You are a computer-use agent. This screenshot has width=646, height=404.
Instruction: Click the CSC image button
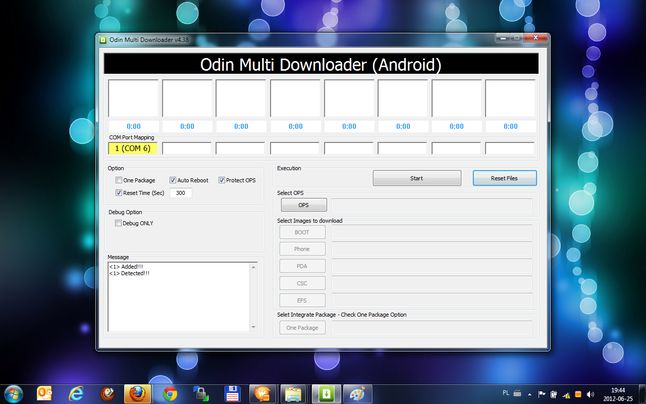click(x=302, y=283)
